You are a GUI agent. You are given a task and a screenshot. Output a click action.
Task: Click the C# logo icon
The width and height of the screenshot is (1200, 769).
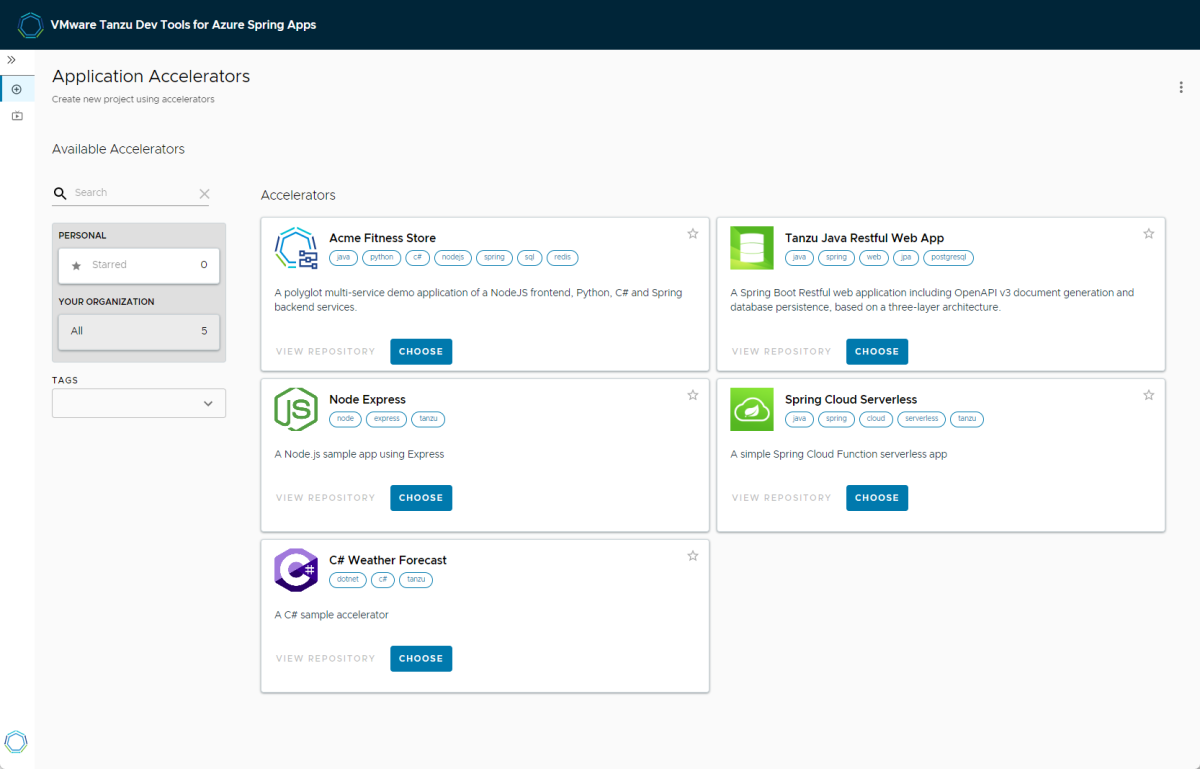[296, 570]
